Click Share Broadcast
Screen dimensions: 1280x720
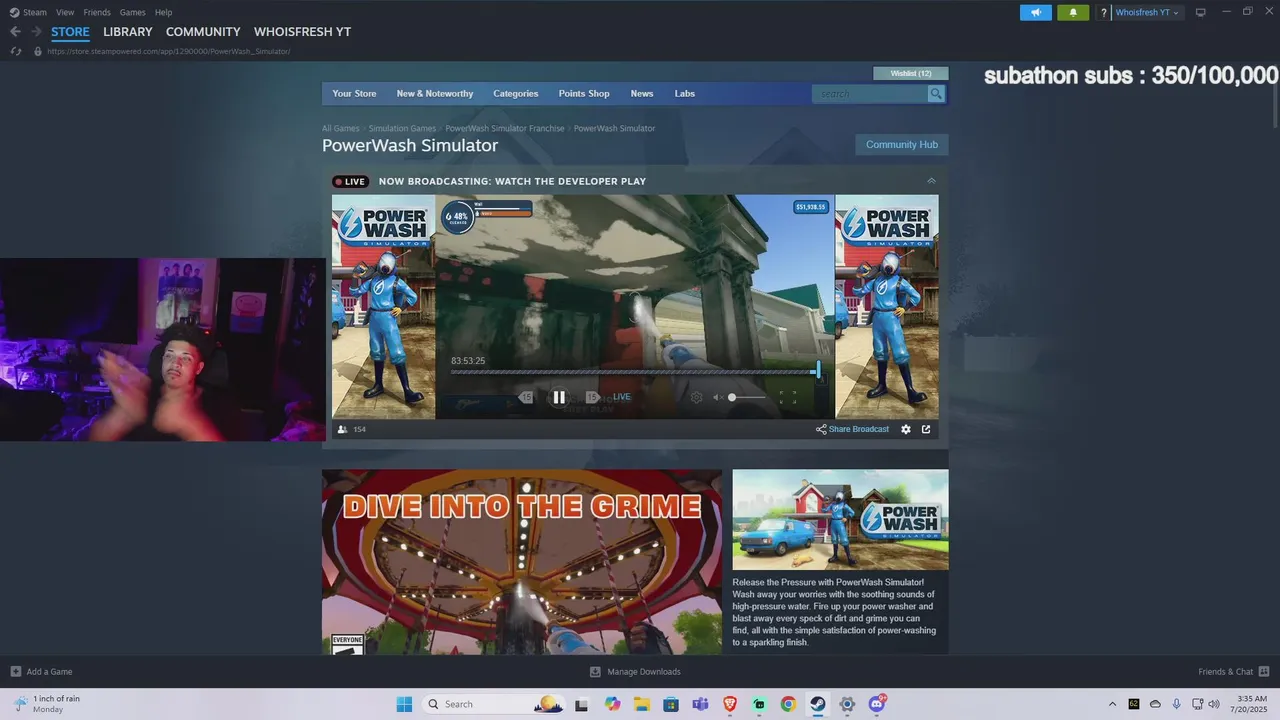[x=852, y=429]
